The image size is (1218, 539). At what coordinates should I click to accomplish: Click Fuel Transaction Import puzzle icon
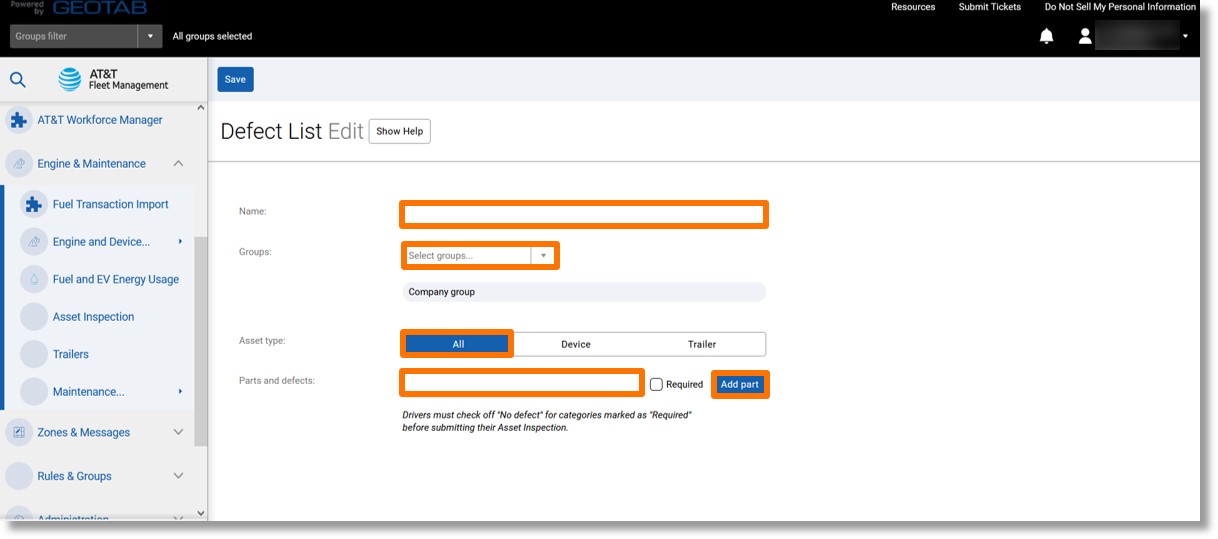click(x=34, y=204)
